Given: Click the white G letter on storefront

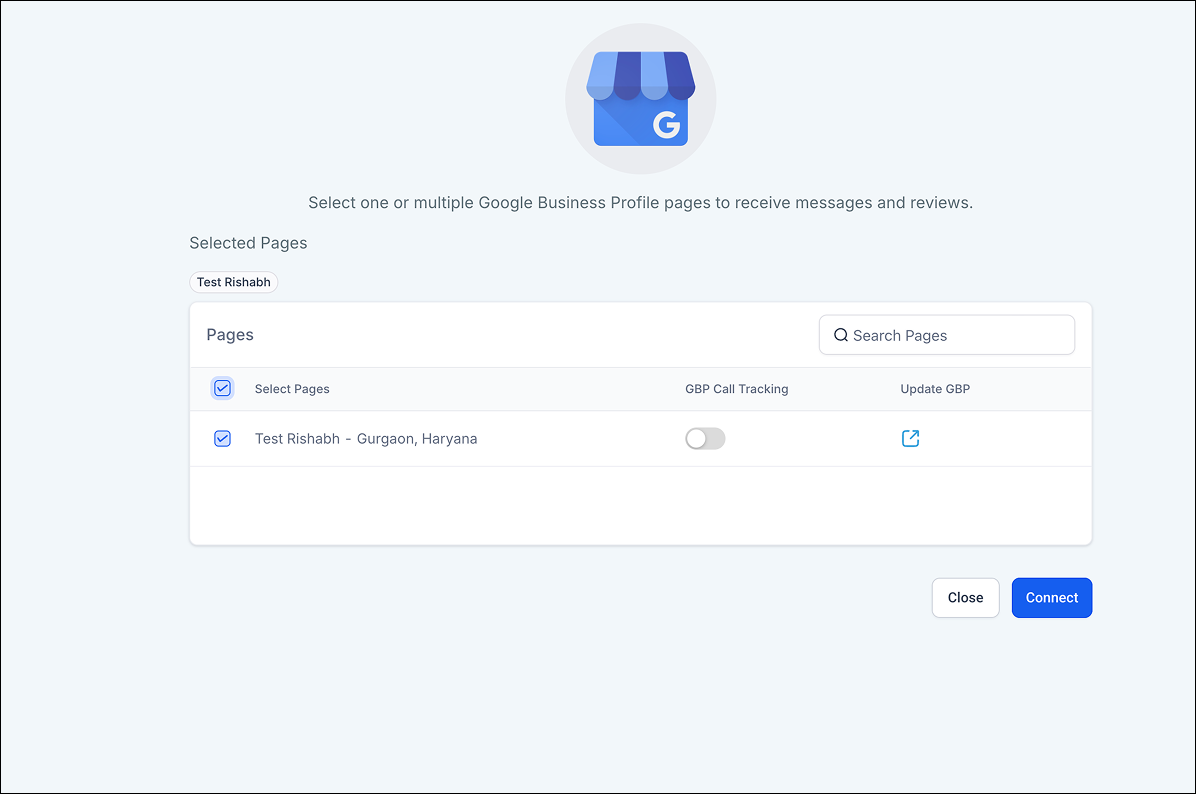Looking at the screenshot, I should point(666,125).
